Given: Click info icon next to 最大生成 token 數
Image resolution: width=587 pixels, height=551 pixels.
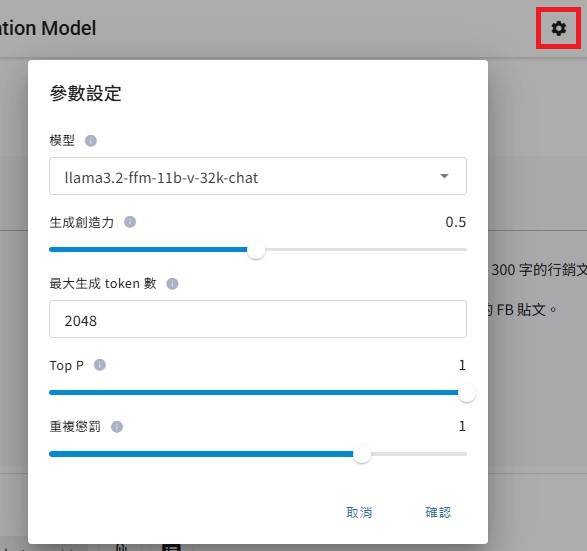Looking at the screenshot, I should coord(172,284).
